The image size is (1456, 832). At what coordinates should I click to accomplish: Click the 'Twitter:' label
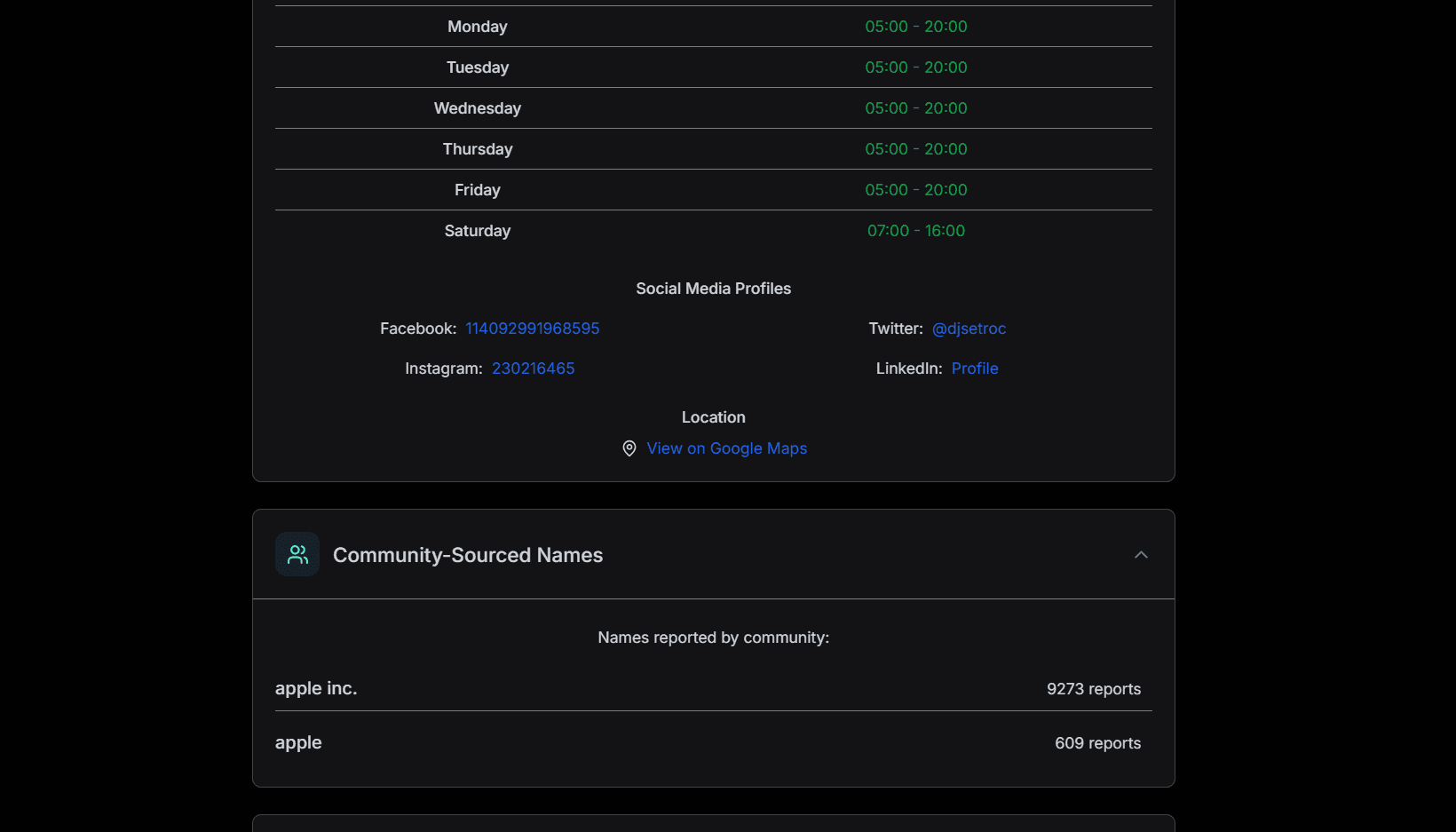[896, 329]
